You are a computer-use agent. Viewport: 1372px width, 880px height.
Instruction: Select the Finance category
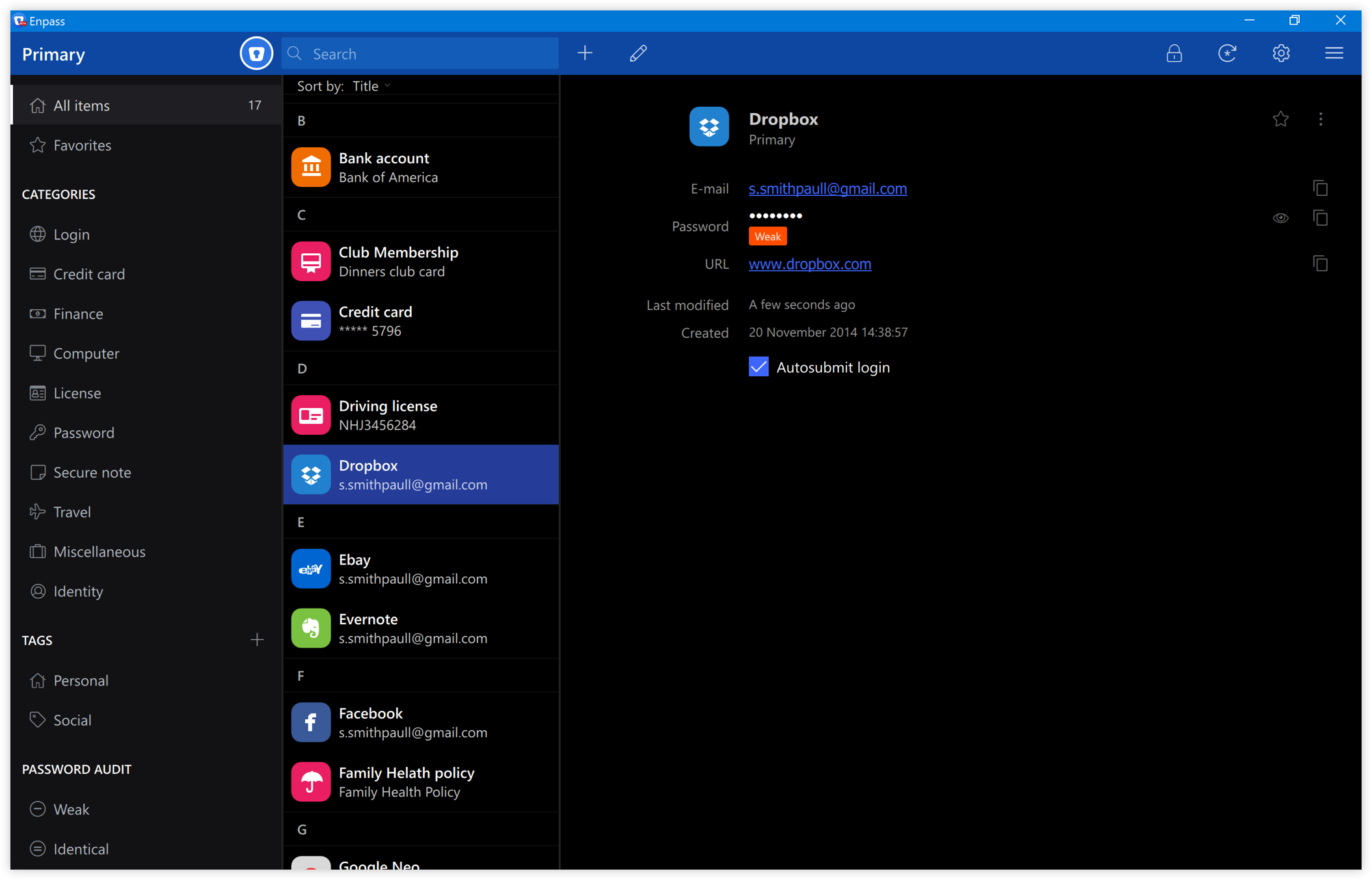146,314
